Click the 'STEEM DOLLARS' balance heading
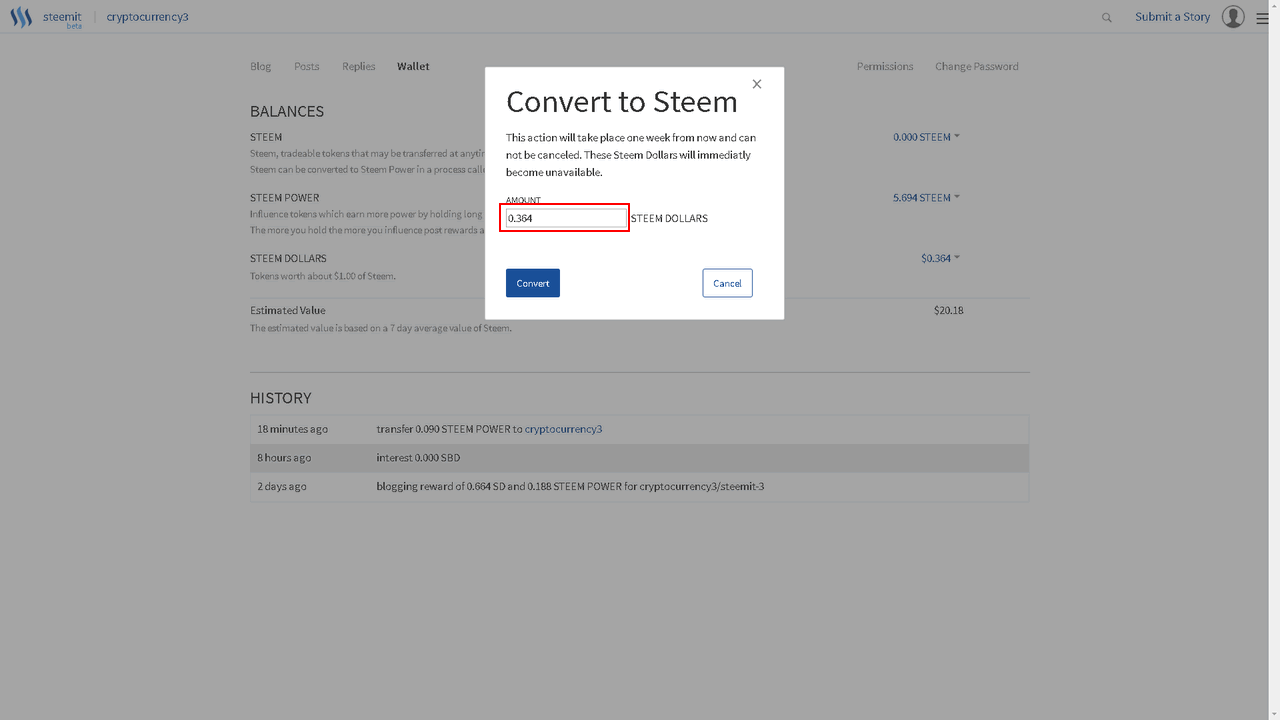The width and height of the screenshot is (1280, 720). [288, 258]
